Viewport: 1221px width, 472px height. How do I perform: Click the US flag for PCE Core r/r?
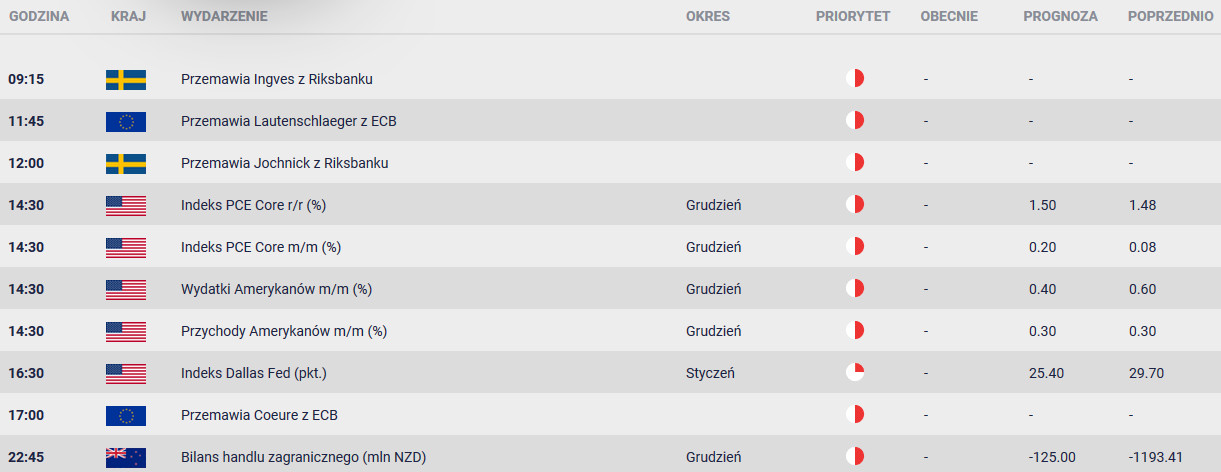[x=126, y=205]
